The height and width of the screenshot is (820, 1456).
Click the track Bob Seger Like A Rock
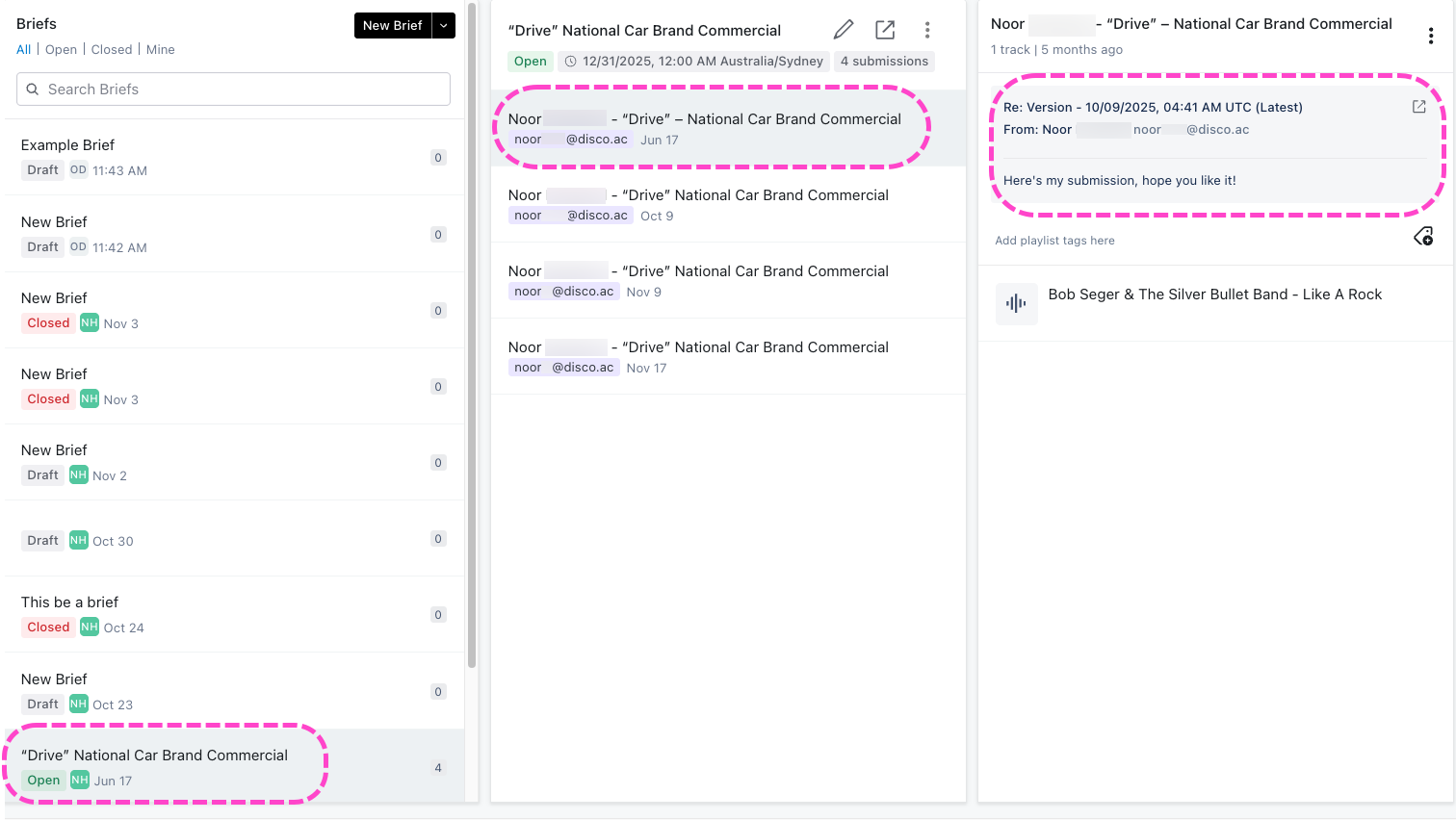coord(1215,295)
